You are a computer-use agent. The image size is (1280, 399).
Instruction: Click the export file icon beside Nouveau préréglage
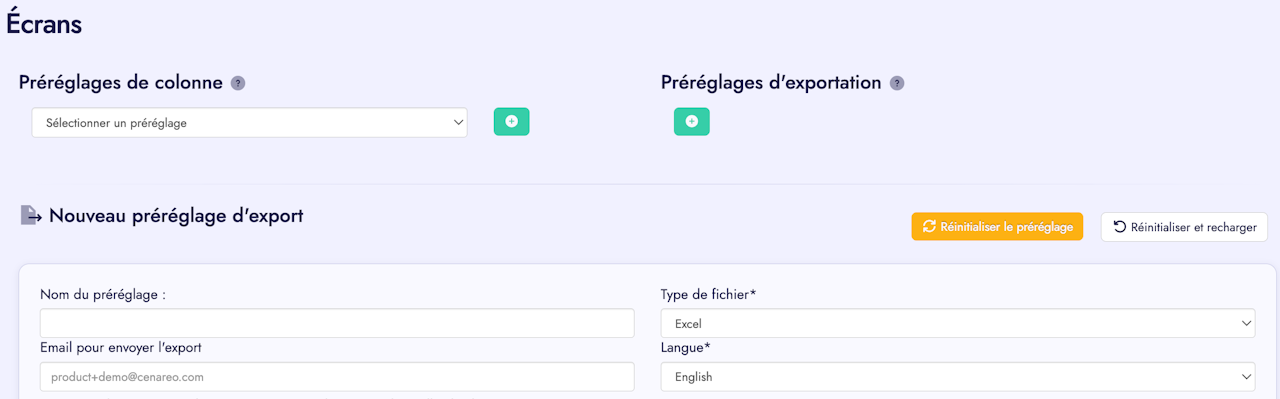point(31,215)
